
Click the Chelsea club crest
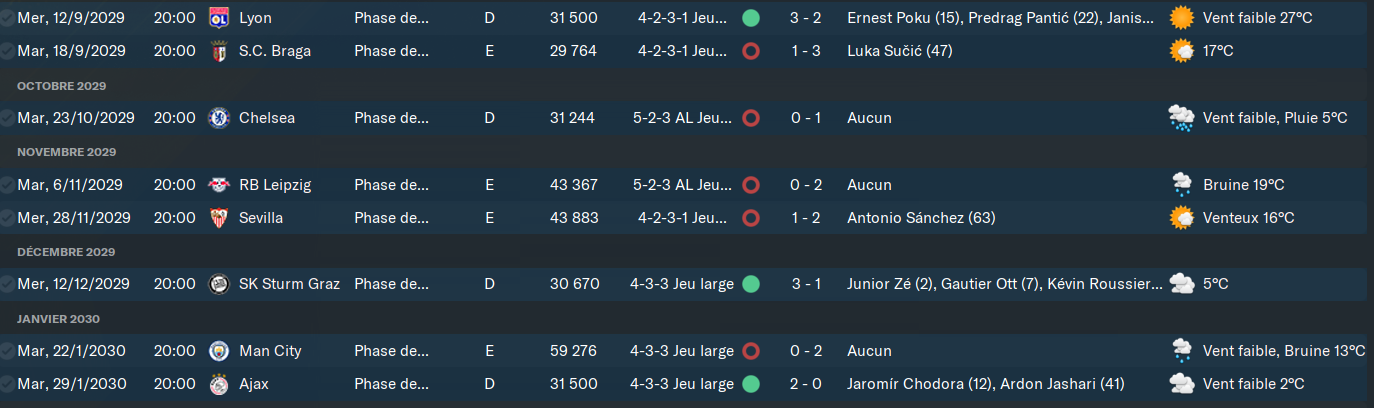click(219, 118)
